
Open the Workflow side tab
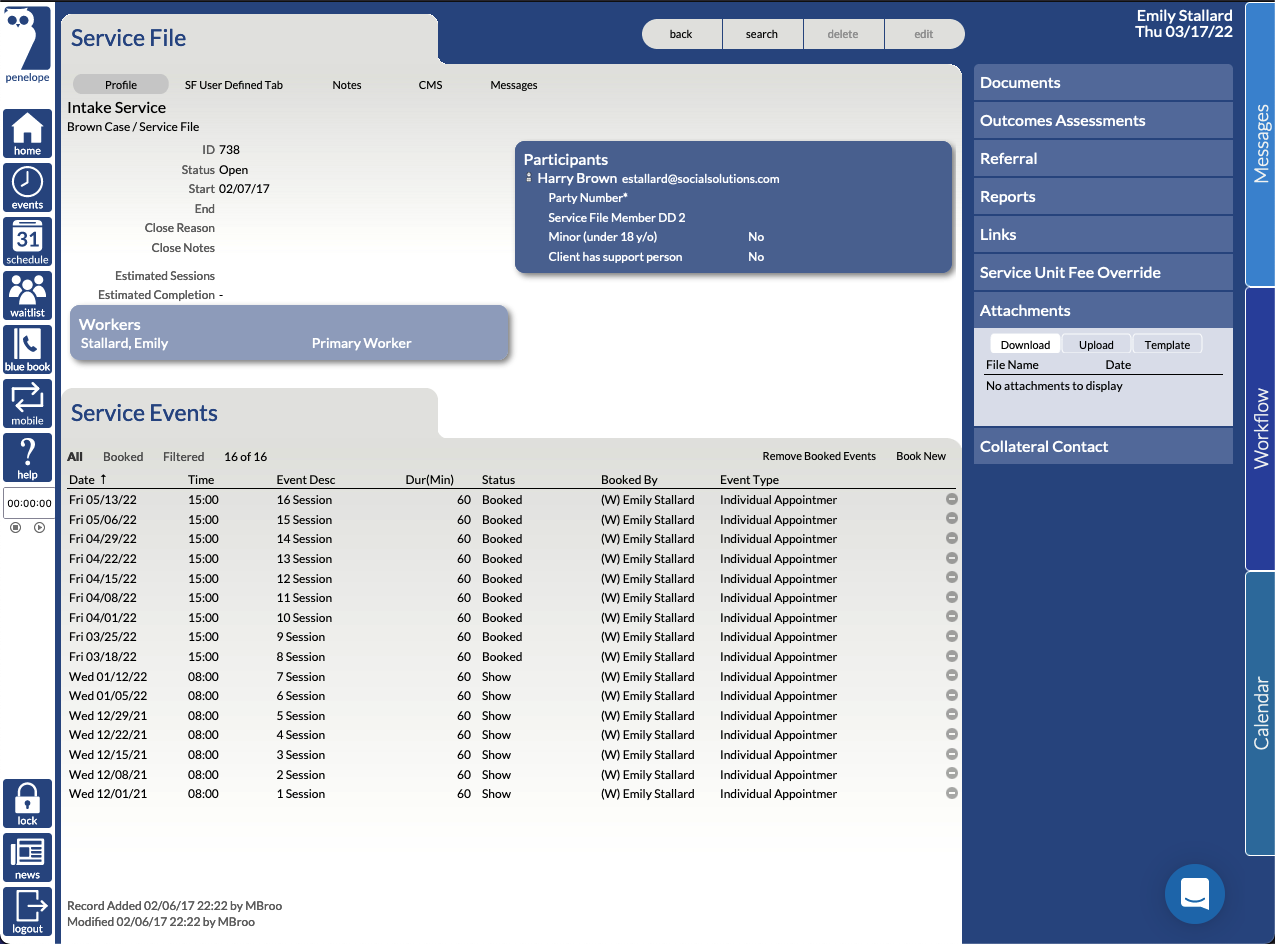tap(1260, 429)
